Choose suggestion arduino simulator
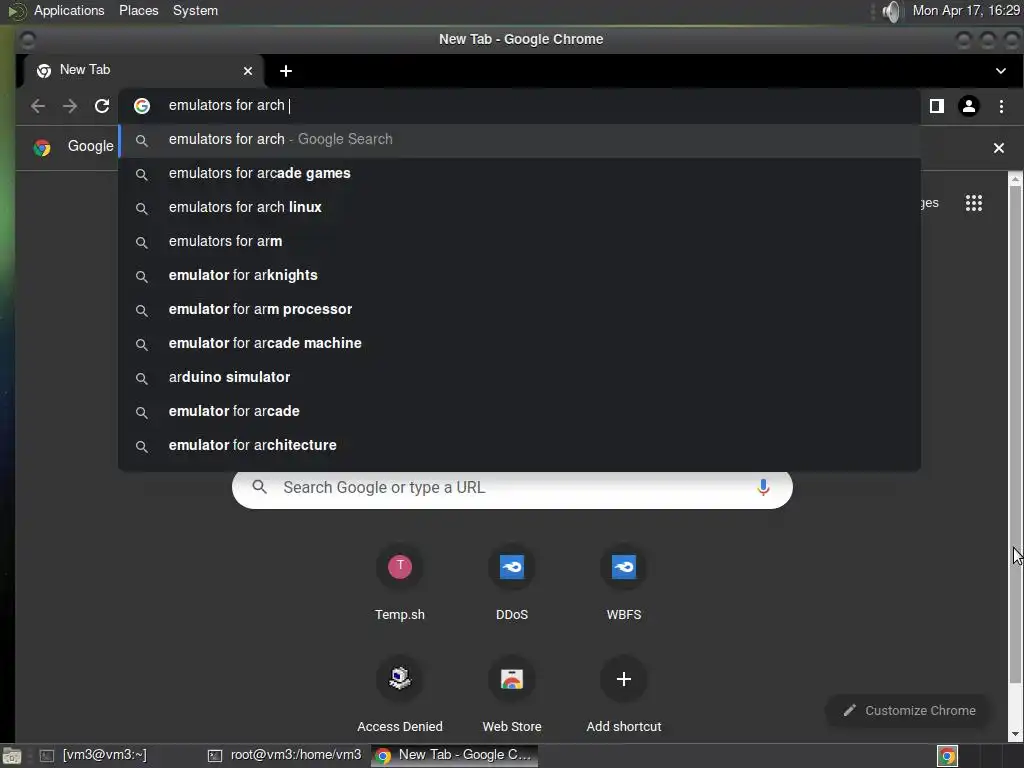Image resolution: width=1024 pixels, height=768 pixels. 520,377
